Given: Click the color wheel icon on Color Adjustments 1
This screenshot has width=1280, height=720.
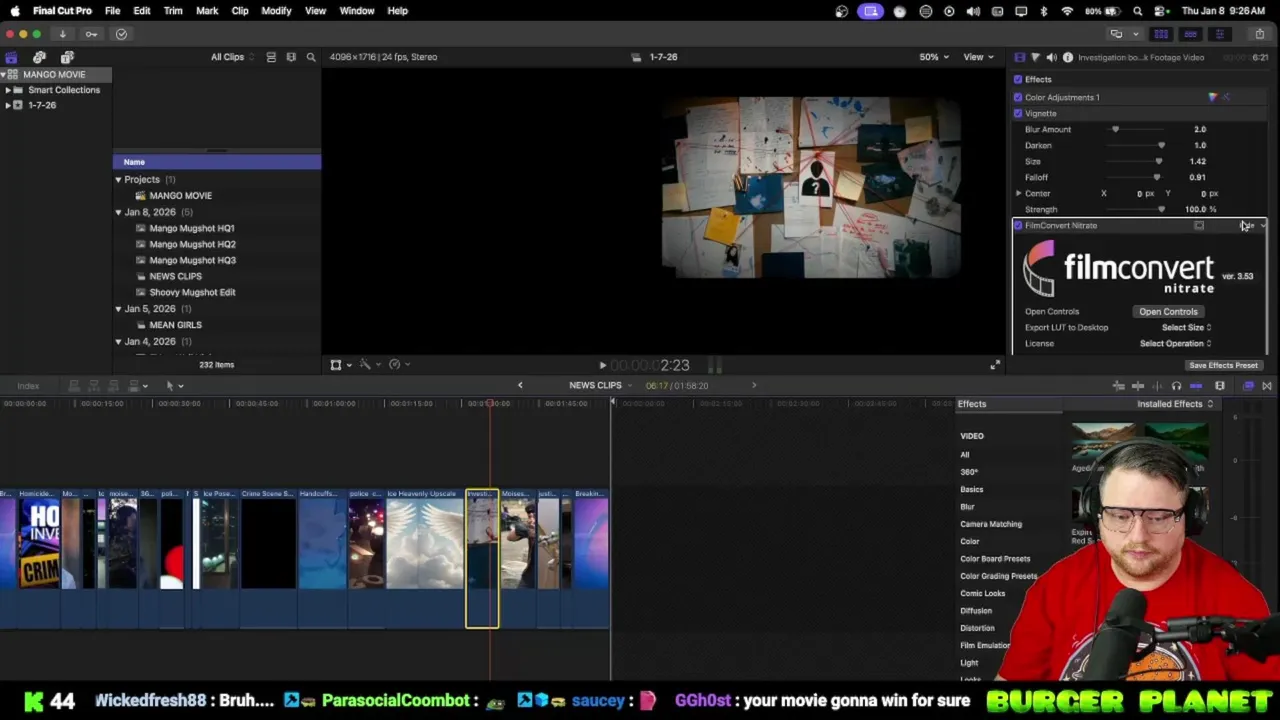Looking at the screenshot, I should click(1213, 97).
